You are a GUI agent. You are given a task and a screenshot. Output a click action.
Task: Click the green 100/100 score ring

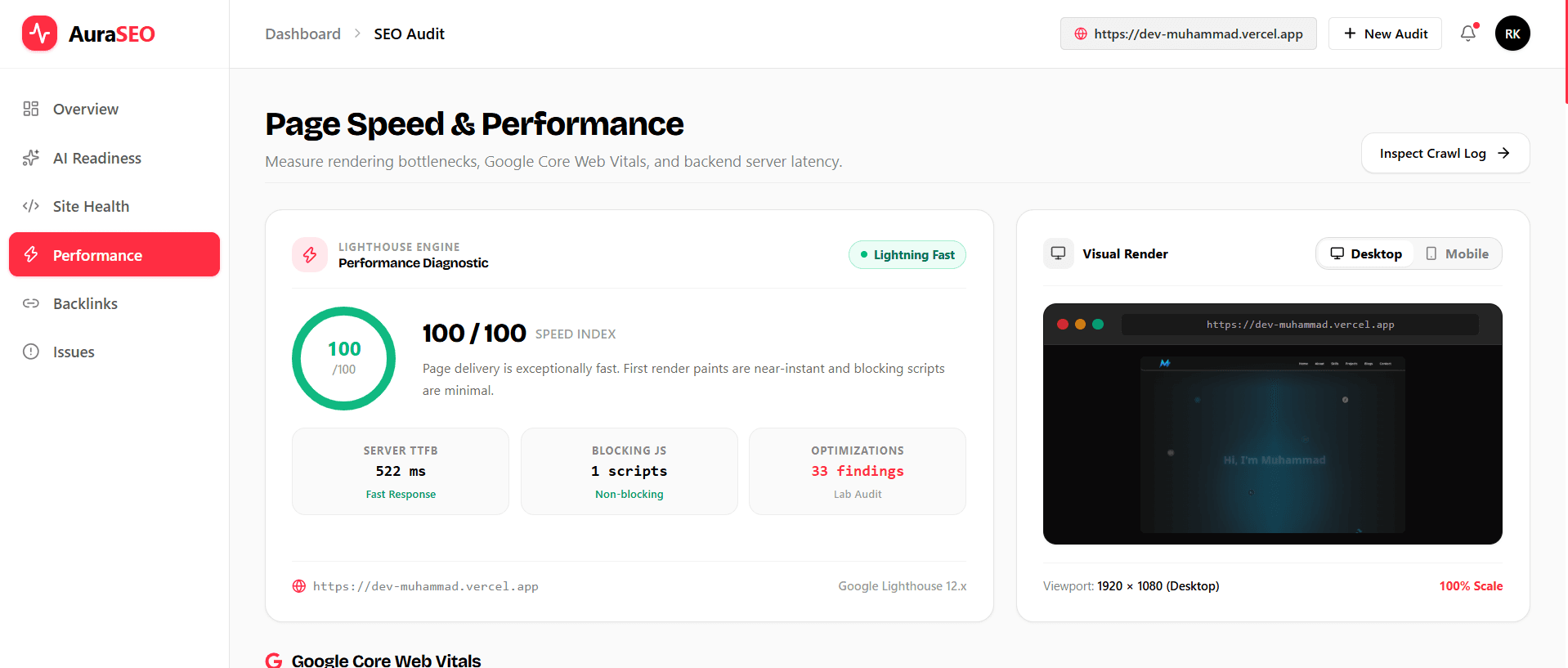343,358
